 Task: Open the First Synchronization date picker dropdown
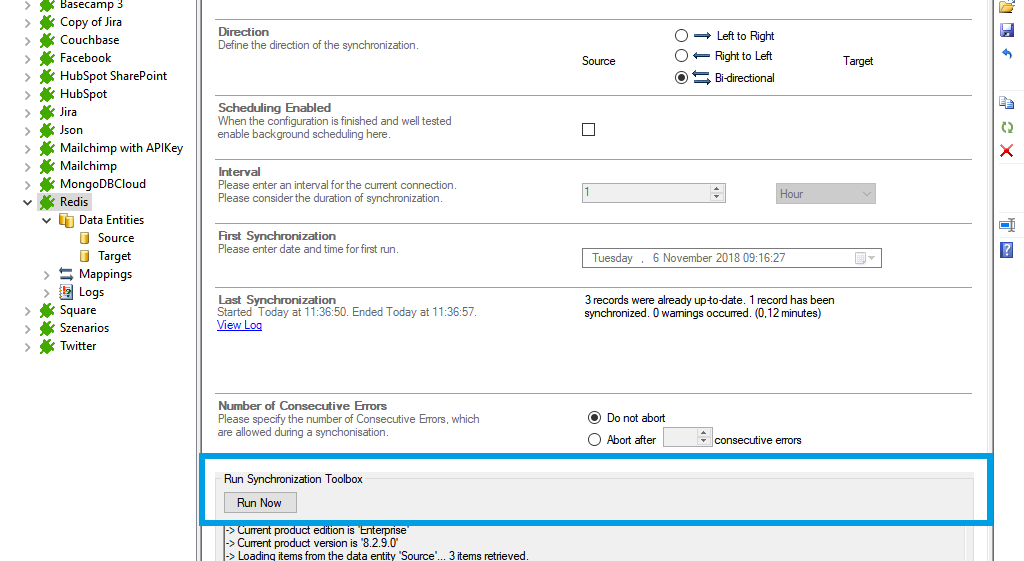(x=865, y=258)
